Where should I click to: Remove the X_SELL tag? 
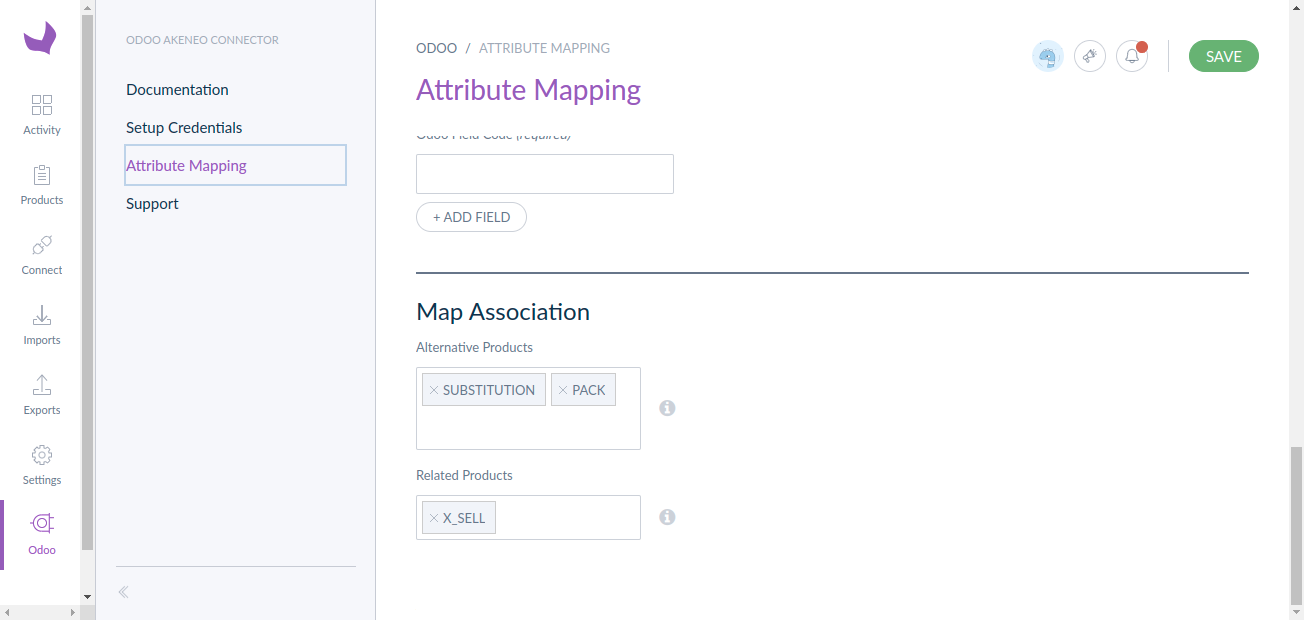(x=434, y=518)
